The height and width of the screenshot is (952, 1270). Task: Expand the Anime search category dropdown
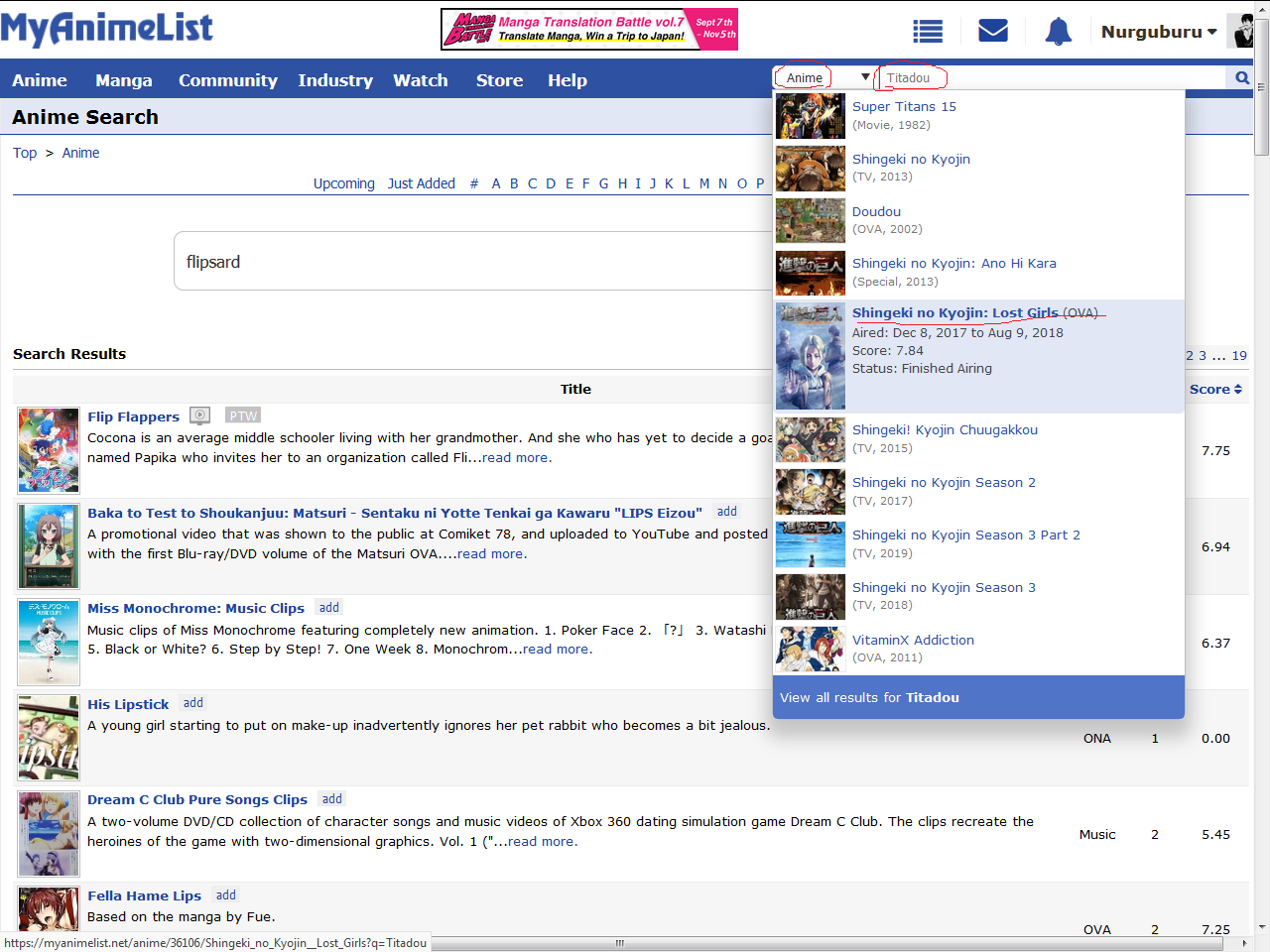pyautogui.click(x=824, y=77)
